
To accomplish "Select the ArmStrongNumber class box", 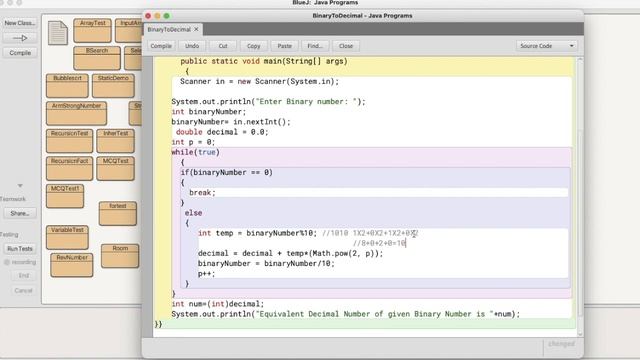I will [76, 113].
